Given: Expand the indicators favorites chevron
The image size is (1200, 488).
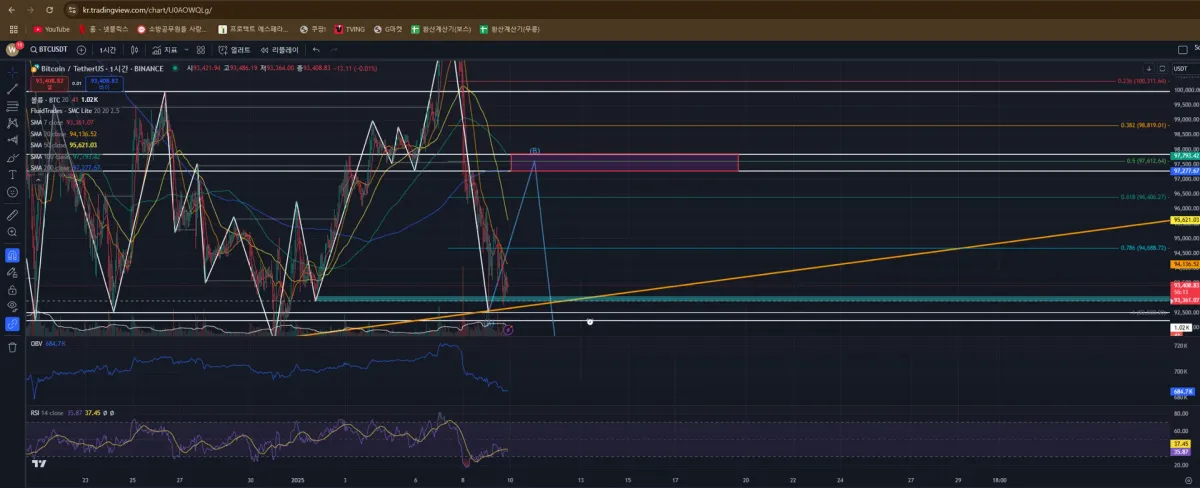Looking at the screenshot, I should pyautogui.click(x=186, y=49).
